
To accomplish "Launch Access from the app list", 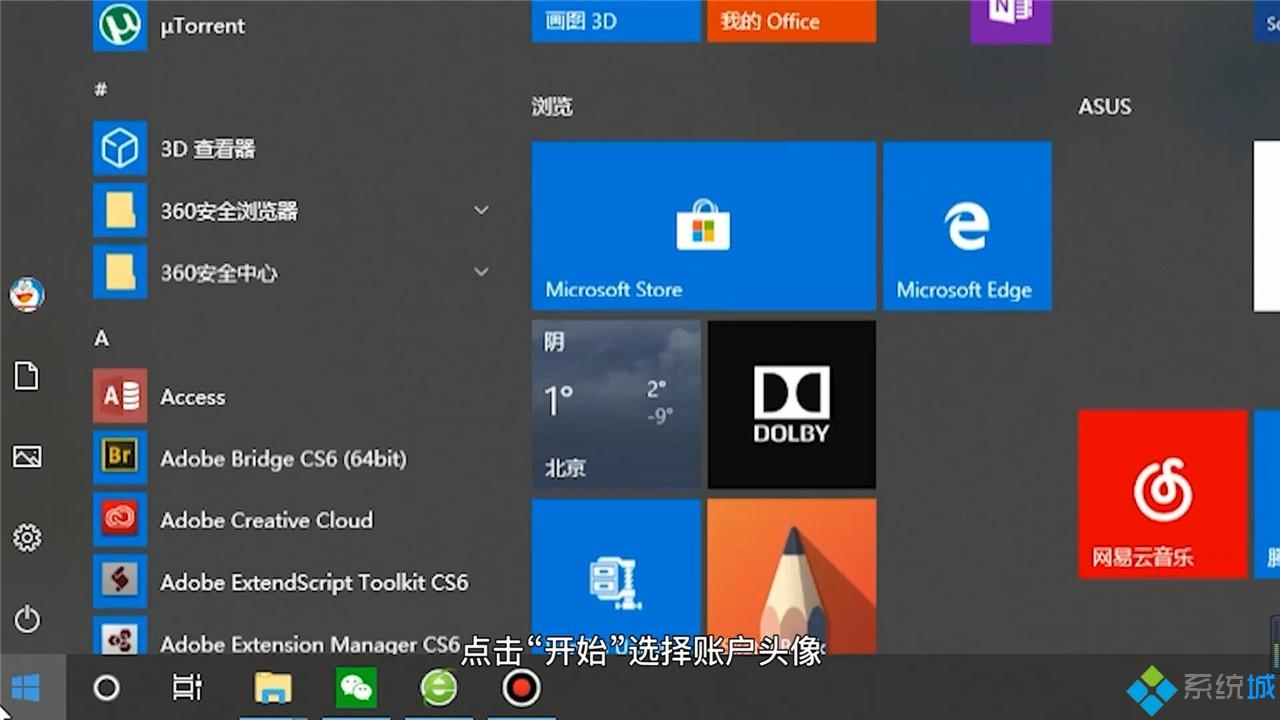I will point(290,397).
